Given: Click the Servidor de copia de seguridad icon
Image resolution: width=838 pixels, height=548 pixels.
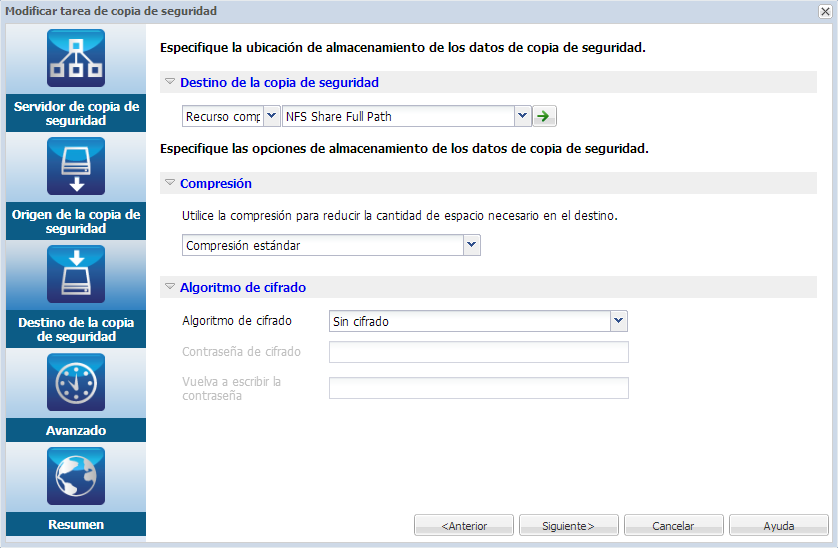Looking at the screenshot, I should click(x=76, y=58).
